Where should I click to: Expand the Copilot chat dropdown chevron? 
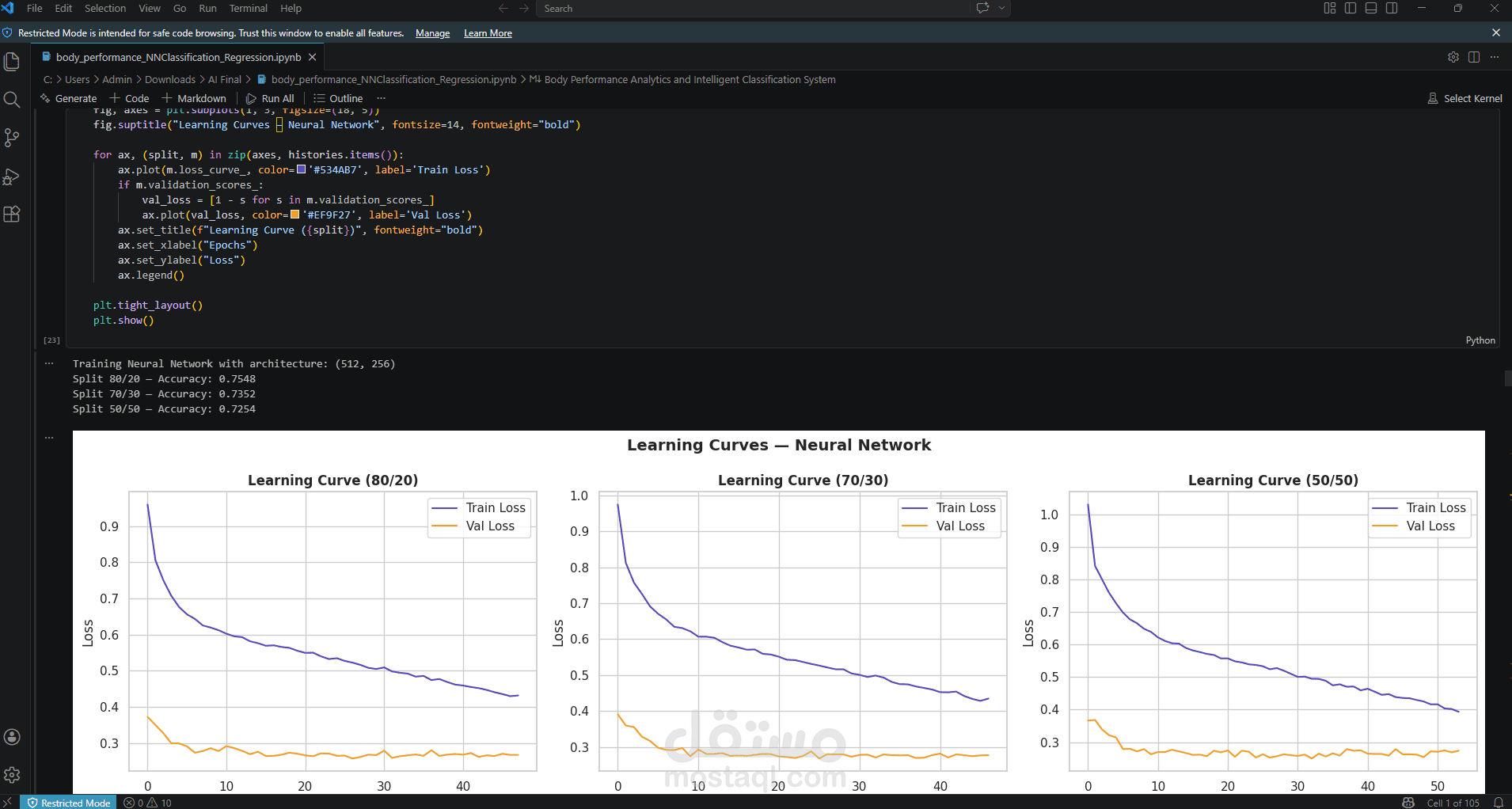(x=1002, y=9)
